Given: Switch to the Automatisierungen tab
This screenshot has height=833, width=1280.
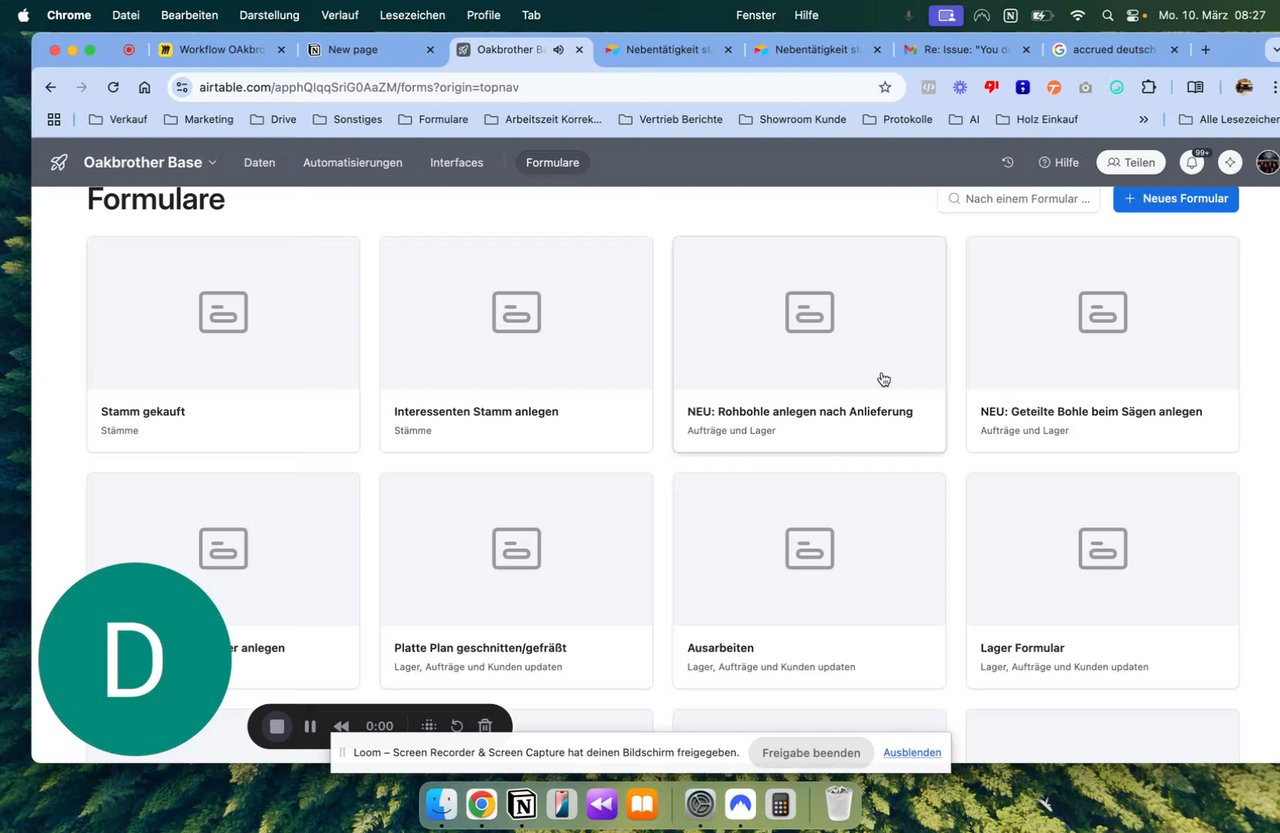Looking at the screenshot, I should pos(353,162).
